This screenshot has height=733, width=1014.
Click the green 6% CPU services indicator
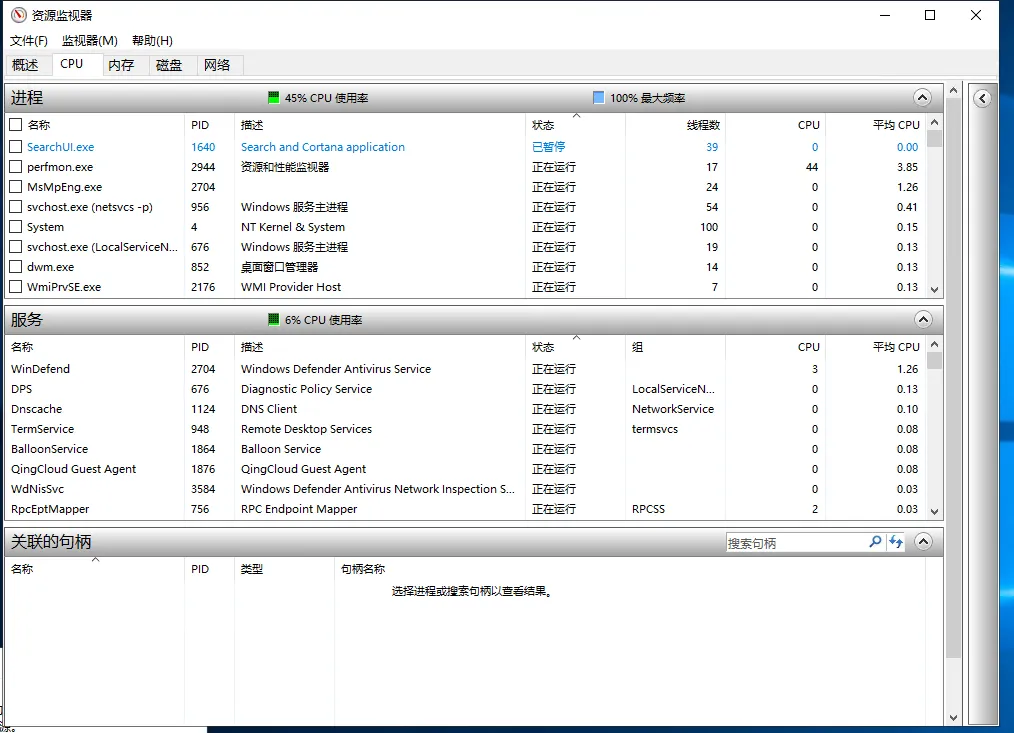274,320
